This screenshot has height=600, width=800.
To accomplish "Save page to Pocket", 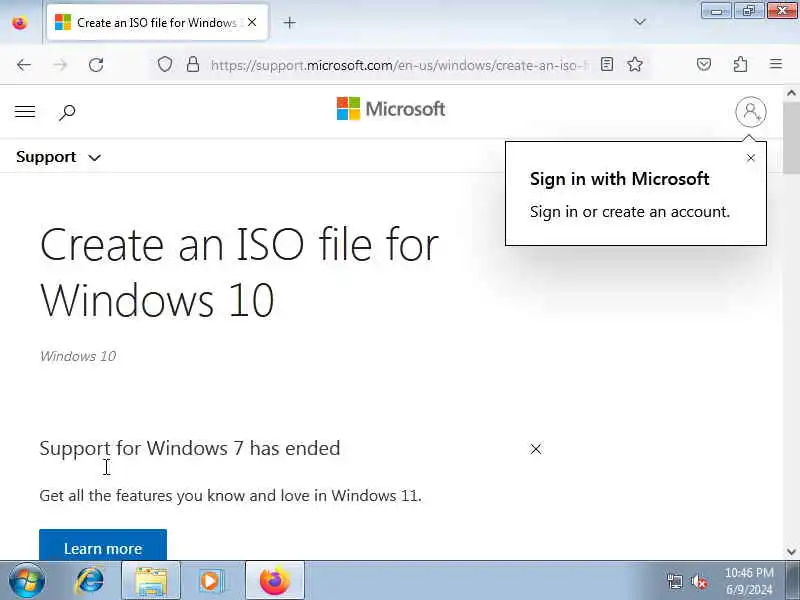I will 704,64.
